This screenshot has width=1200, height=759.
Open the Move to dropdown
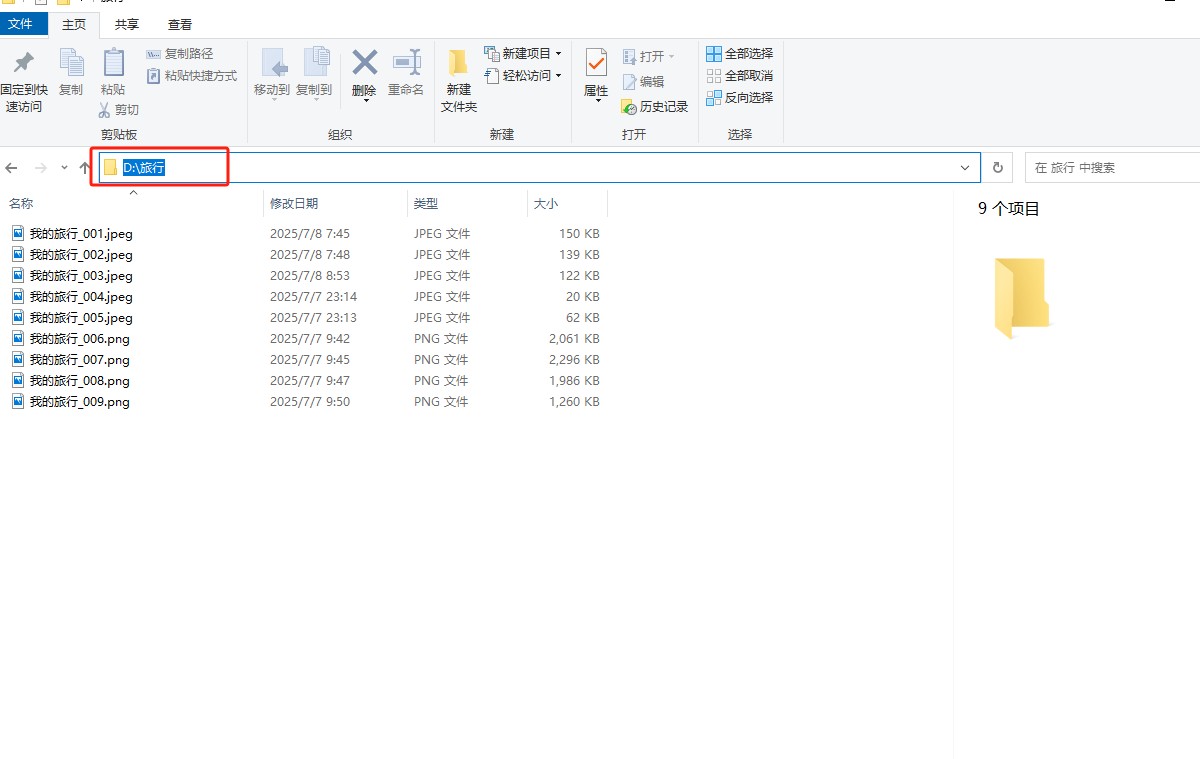tap(272, 73)
